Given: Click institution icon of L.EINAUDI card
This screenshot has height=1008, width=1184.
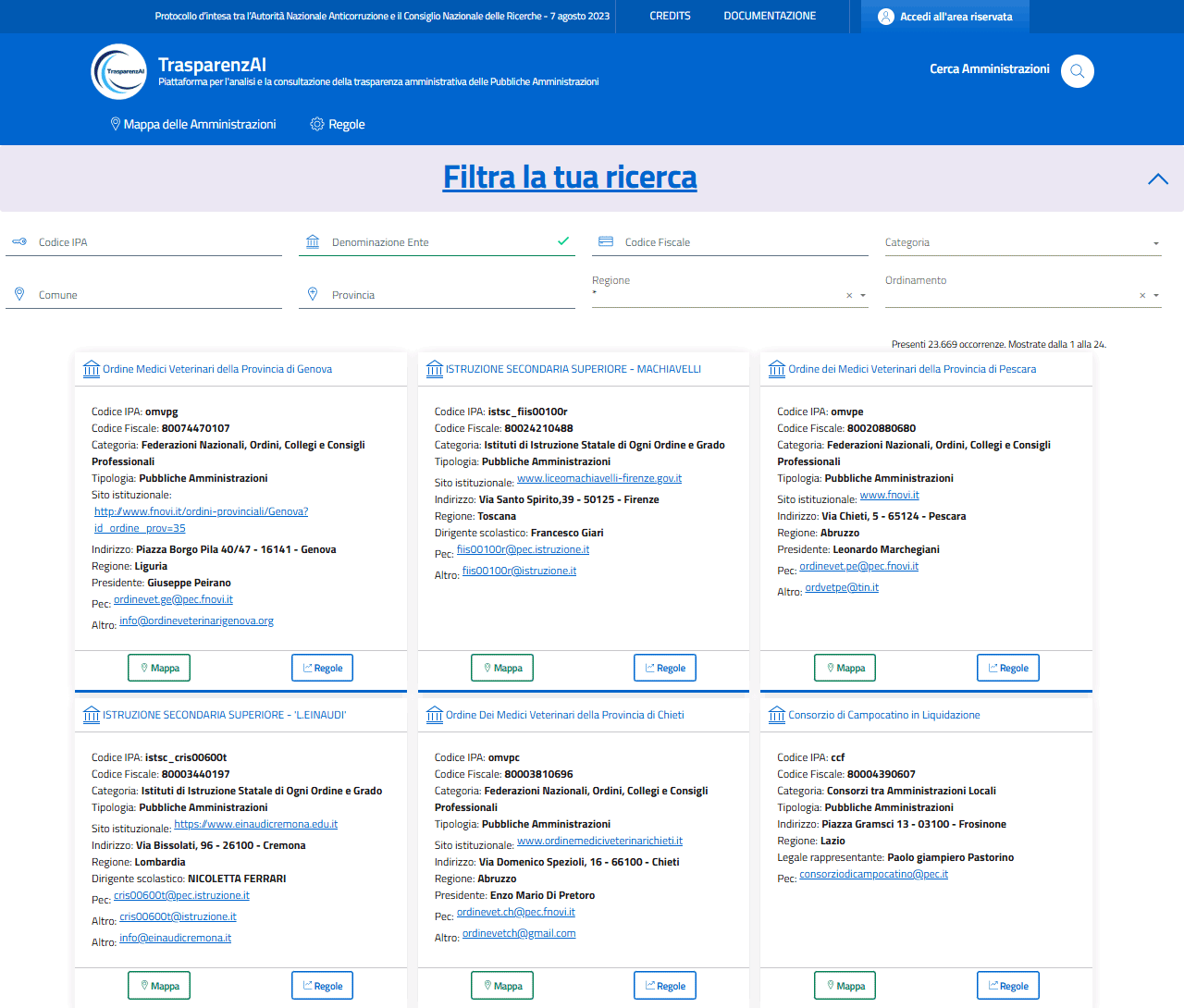Looking at the screenshot, I should (x=92, y=715).
